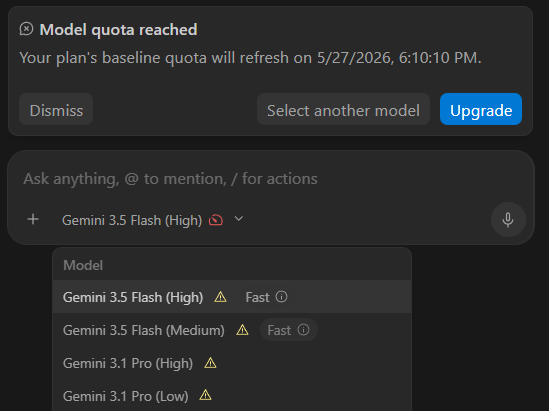
Task: Dismiss the quota reached notice
Action: click(56, 110)
